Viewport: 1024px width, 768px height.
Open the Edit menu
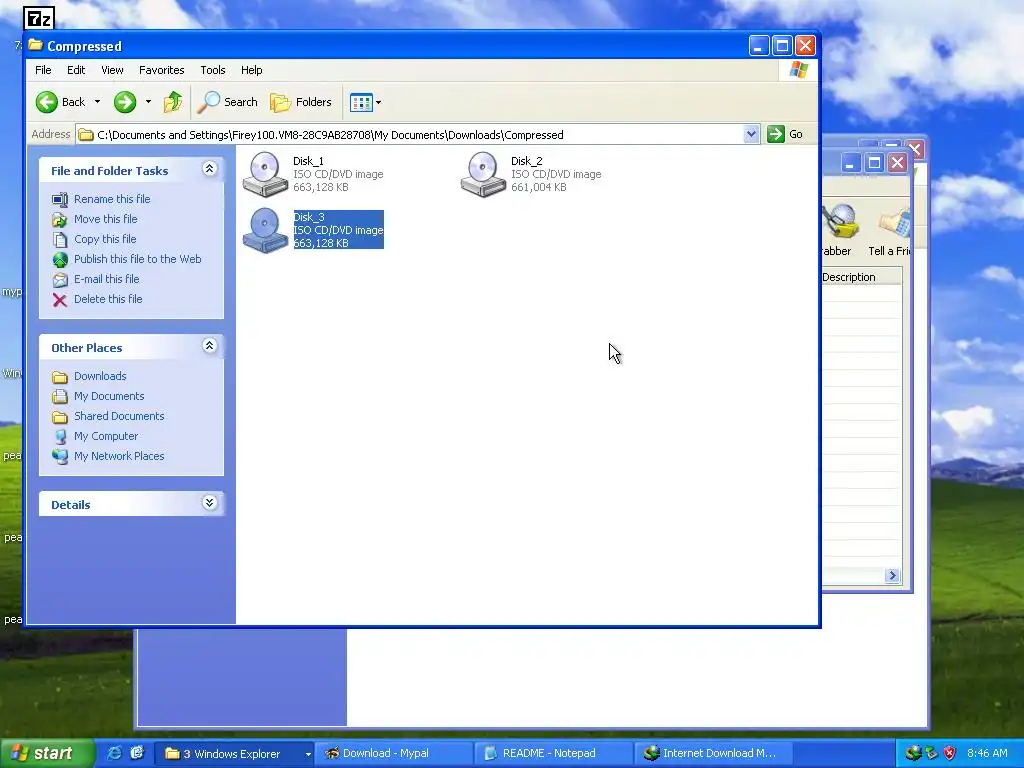(76, 70)
